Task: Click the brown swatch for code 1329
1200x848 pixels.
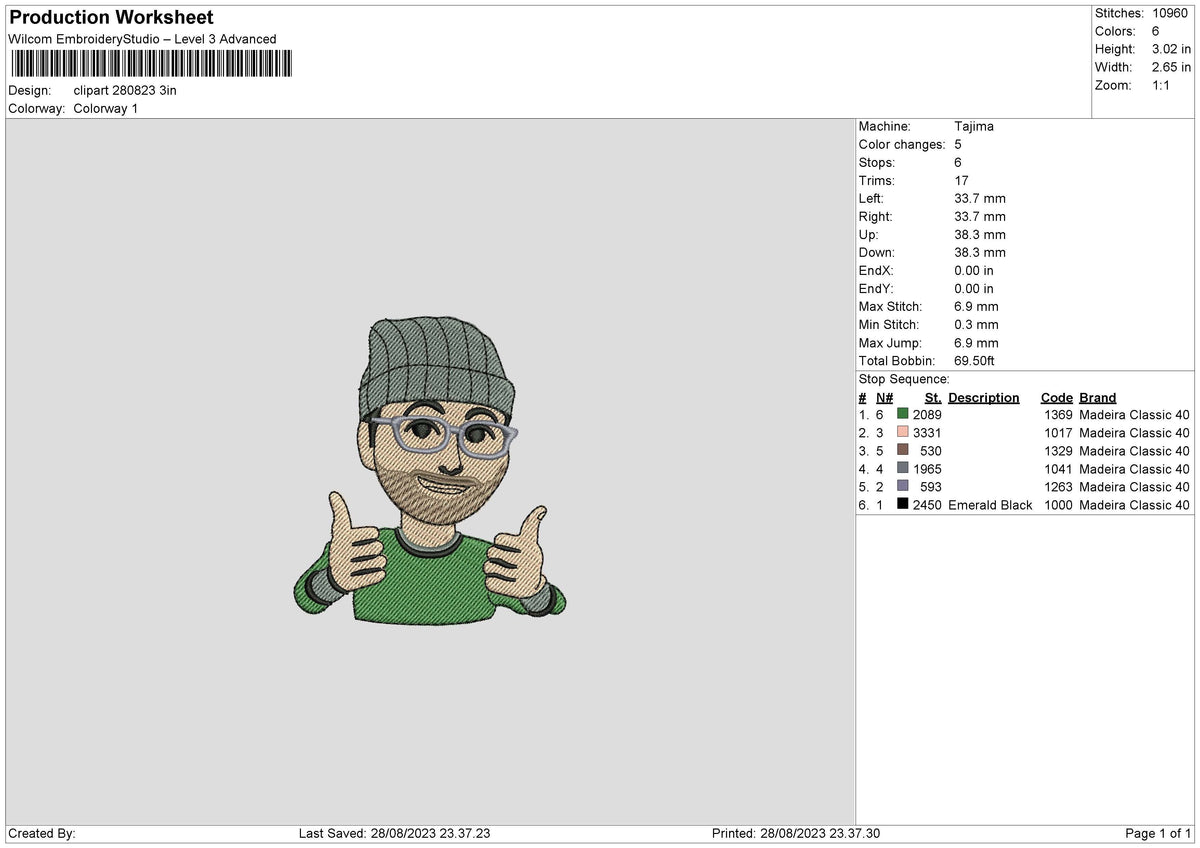Action: pyautogui.click(x=903, y=450)
